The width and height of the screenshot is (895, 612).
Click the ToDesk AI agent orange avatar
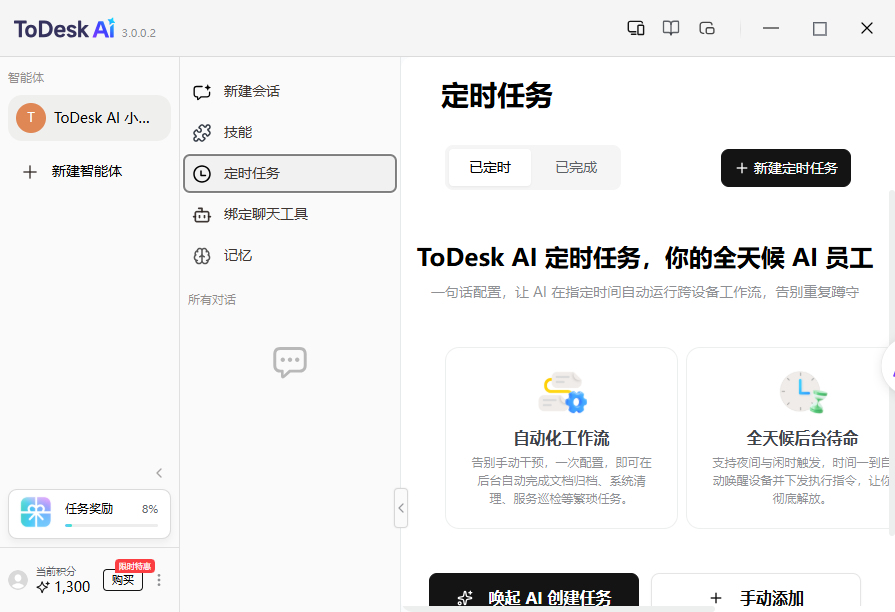click(31, 118)
